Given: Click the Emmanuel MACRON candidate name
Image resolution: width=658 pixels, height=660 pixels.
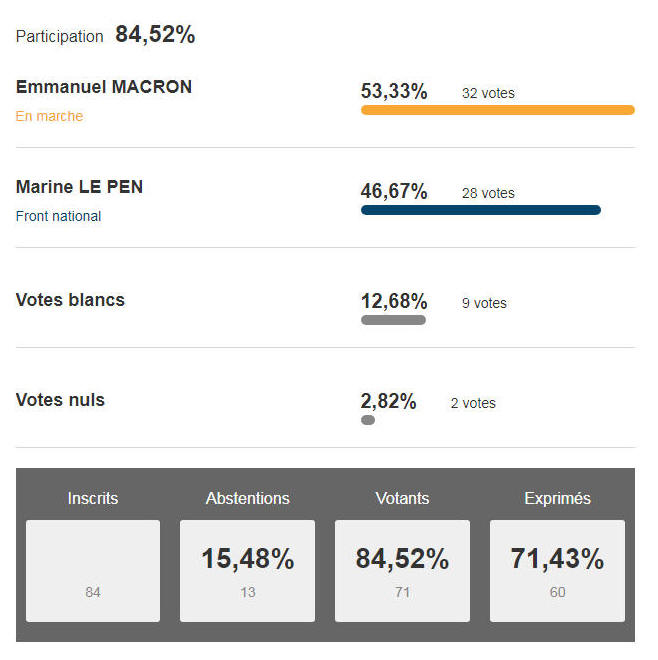Looking at the screenshot, I should point(104,87).
